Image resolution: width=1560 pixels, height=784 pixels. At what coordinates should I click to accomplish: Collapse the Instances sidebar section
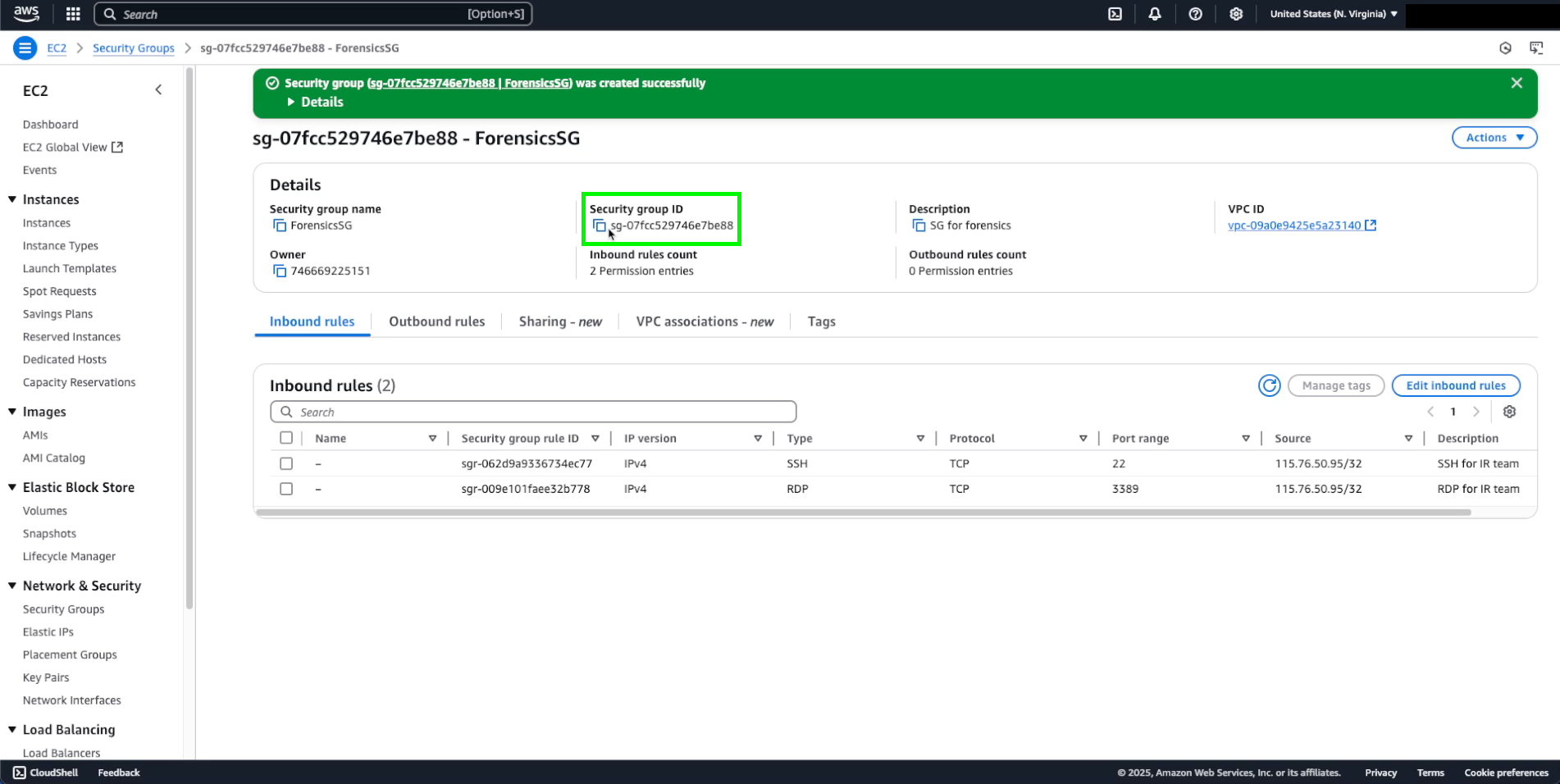[12, 199]
